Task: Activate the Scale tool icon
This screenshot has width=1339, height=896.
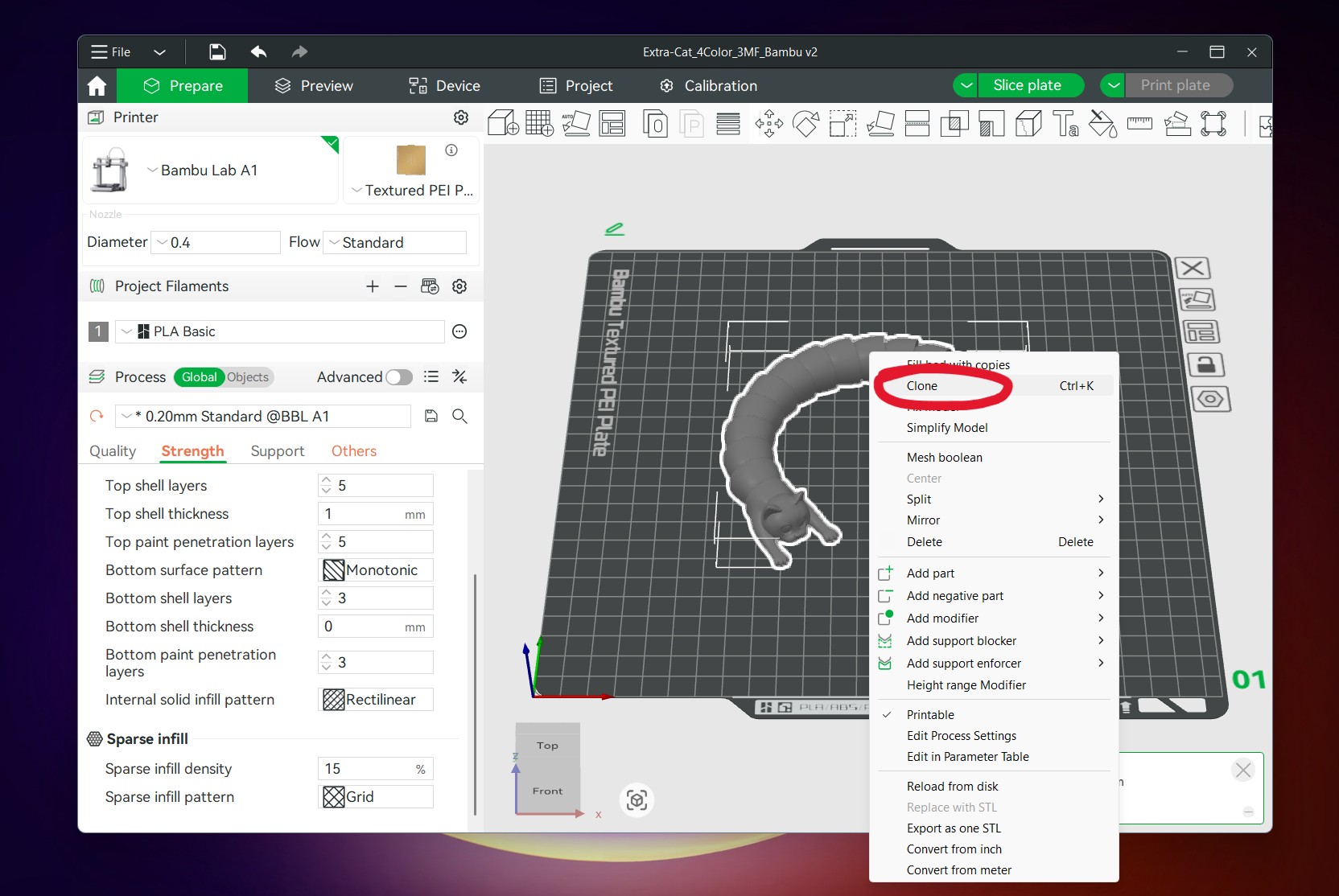Action: point(843,124)
